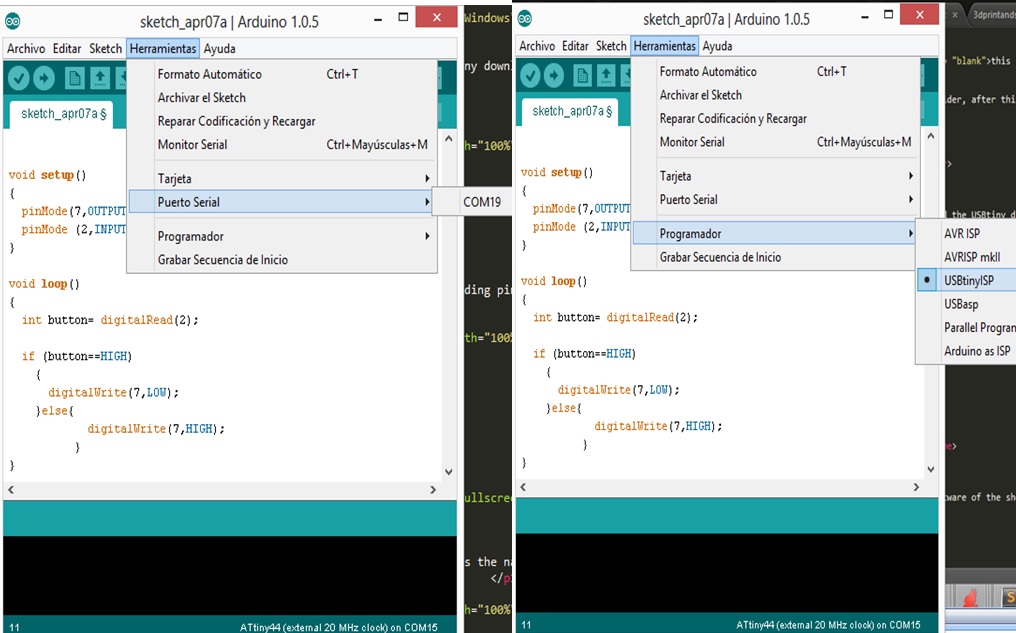Expand Puerto Serial submenu in the USBtinyISP window
Screen dimensions: 1016x633
click(x=776, y=200)
